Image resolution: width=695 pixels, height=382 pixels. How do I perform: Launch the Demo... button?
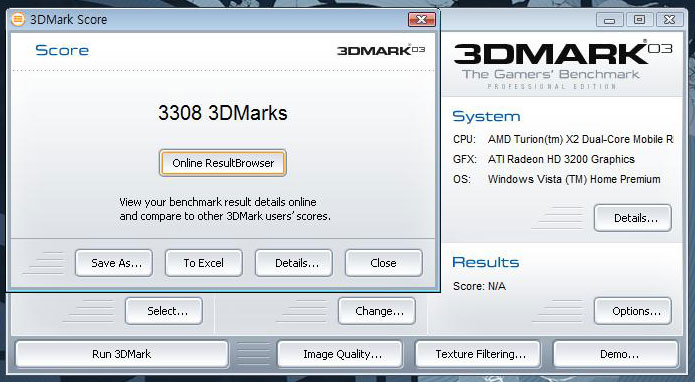pyautogui.click(x=616, y=354)
